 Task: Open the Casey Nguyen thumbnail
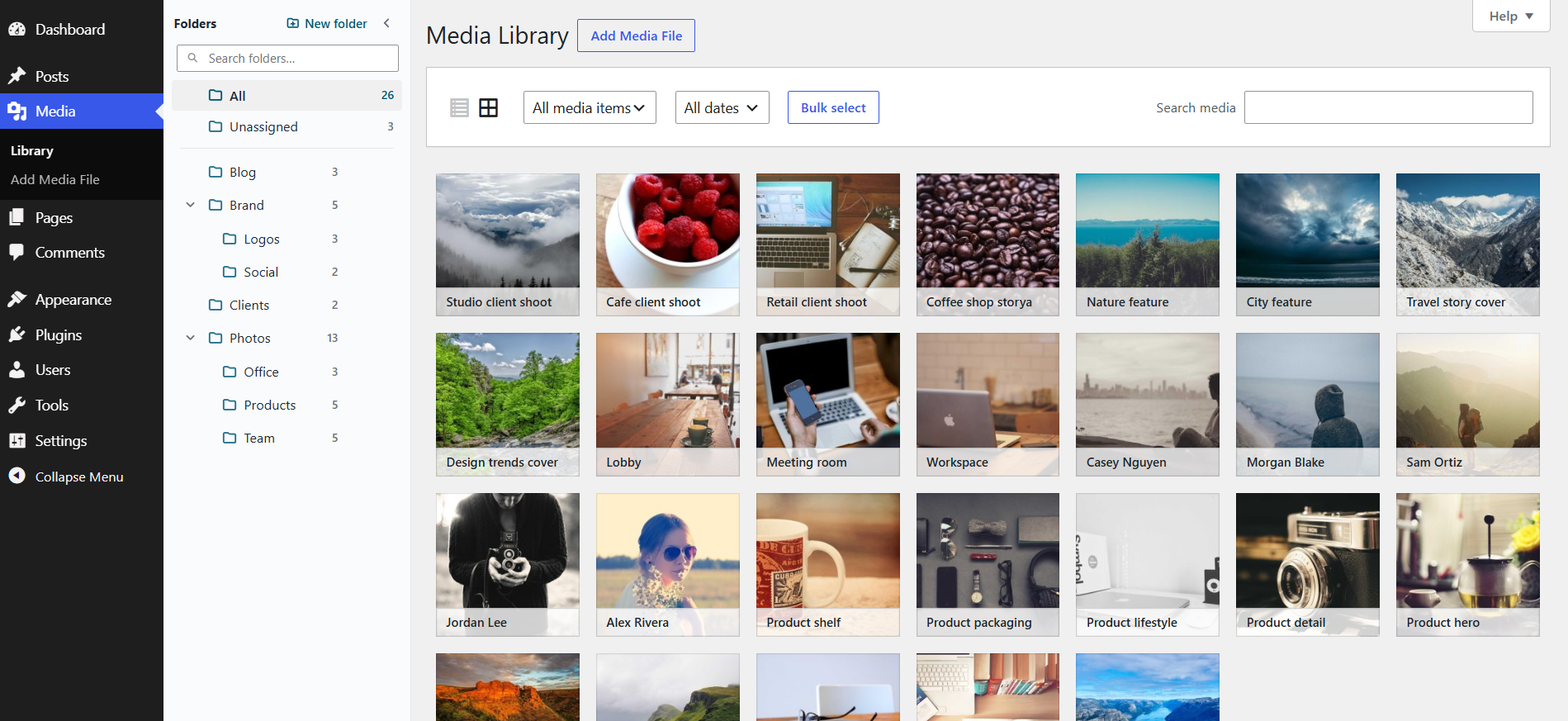pyautogui.click(x=1148, y=405)
